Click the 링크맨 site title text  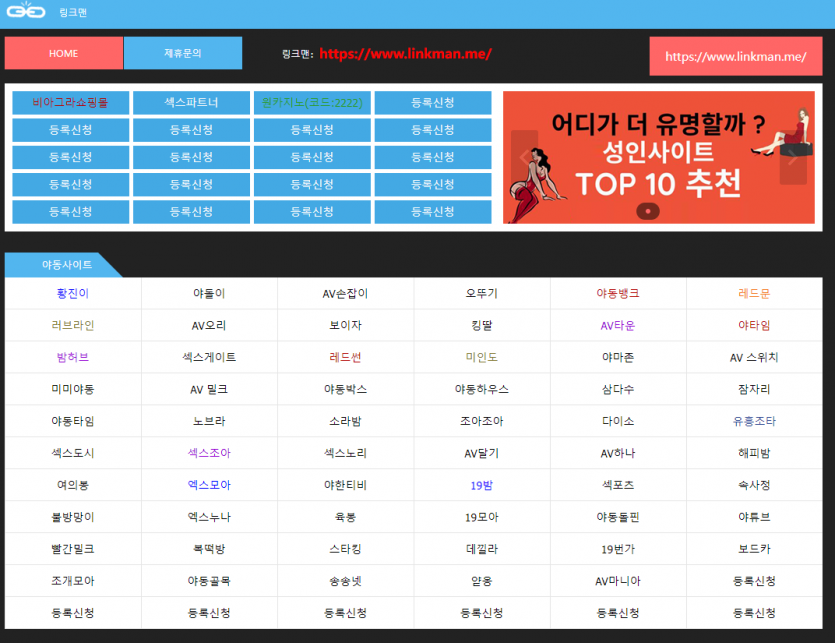pos(73,12)
